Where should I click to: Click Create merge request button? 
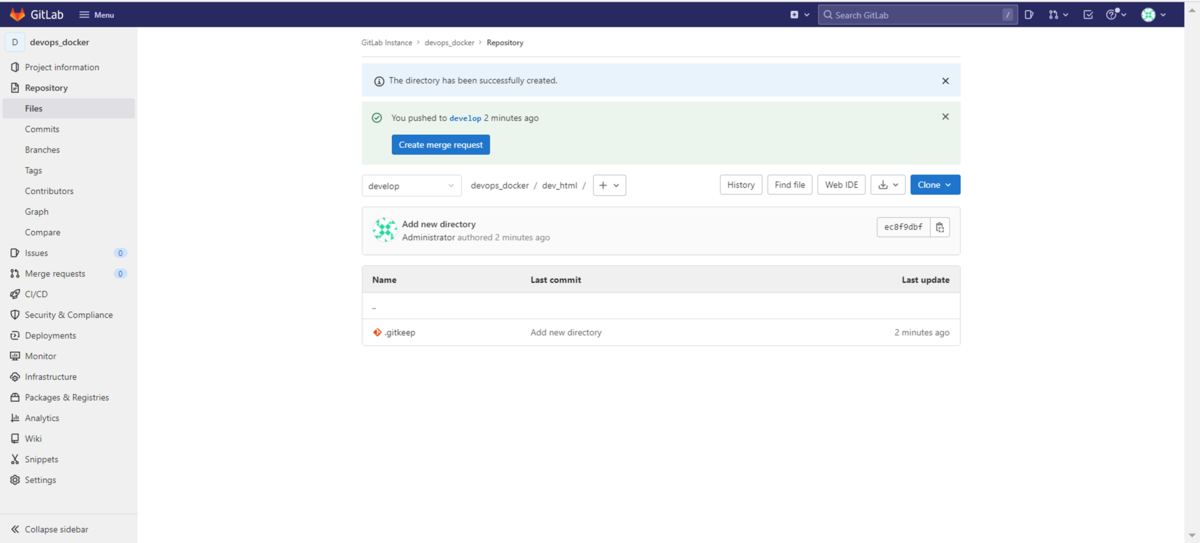440,145
